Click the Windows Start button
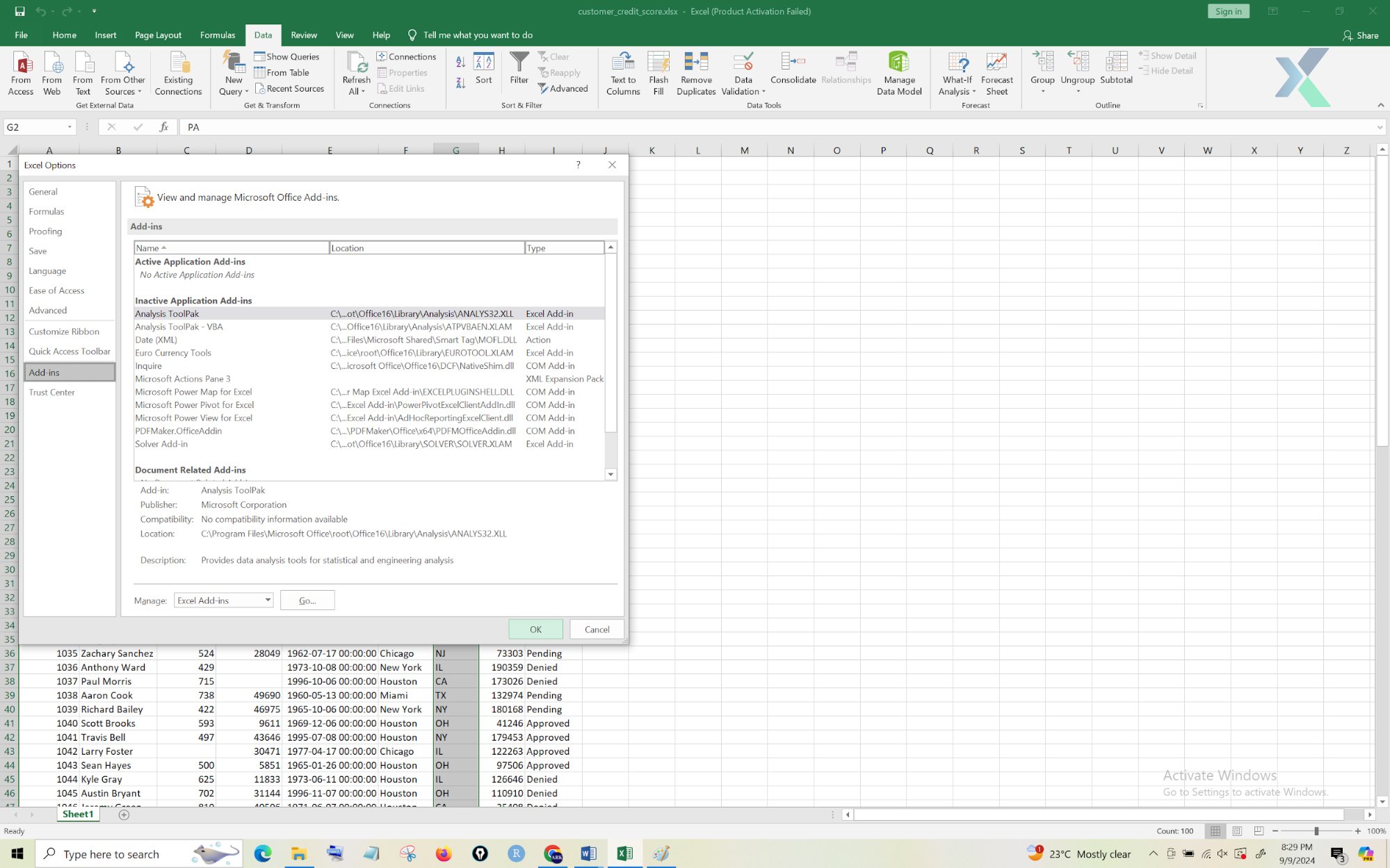Viewport: 1390px width, 868px height. 17,853
